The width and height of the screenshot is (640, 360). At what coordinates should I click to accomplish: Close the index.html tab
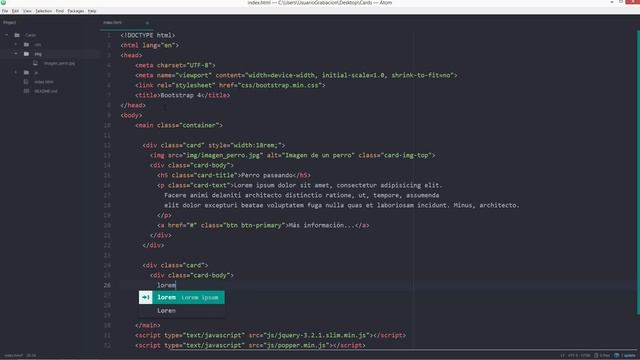pos(147,23)
